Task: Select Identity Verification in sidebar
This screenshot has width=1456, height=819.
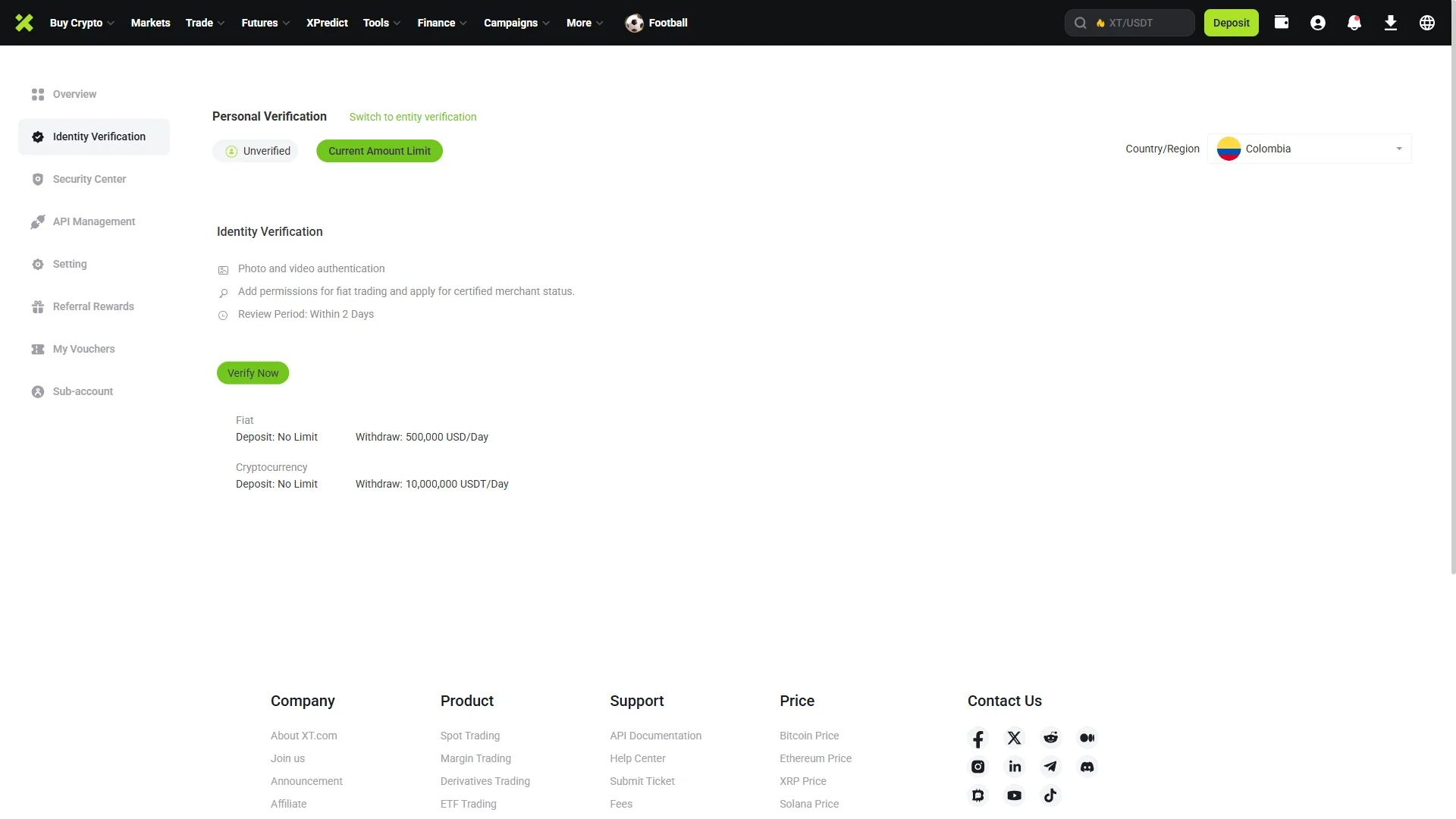Action: (94, 136)
